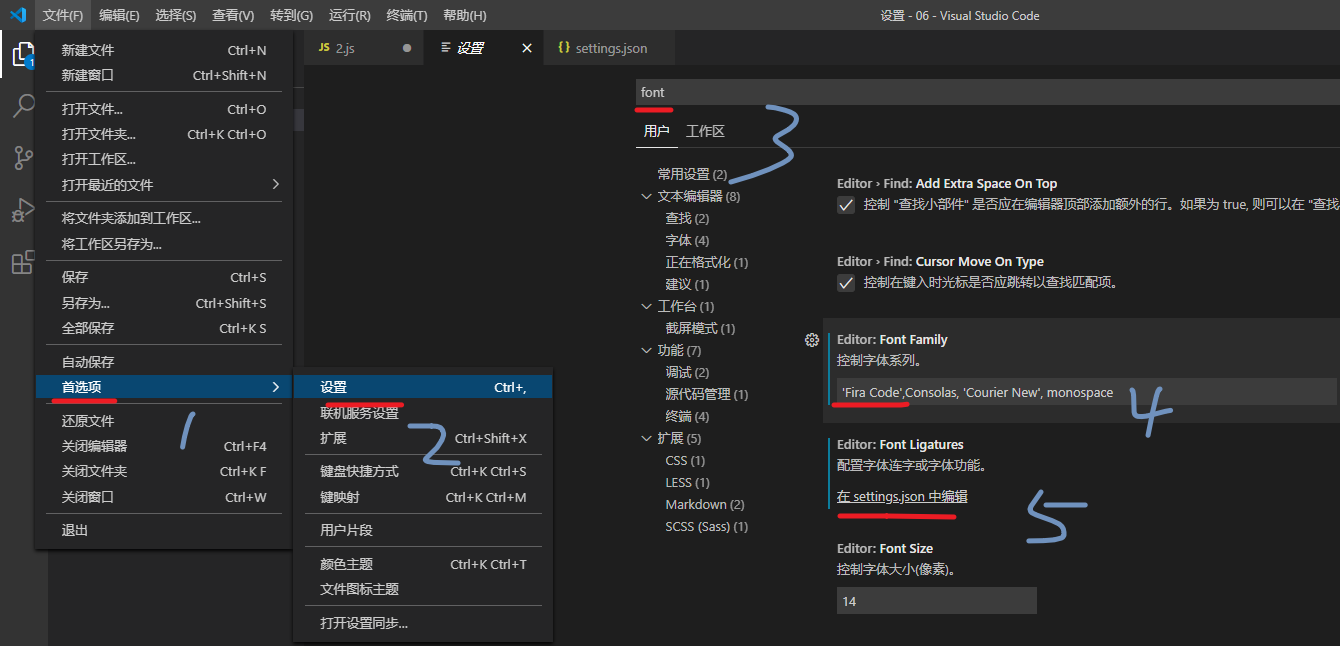
Task: Switch to 工作区 settings scope
Action: pos(705,131)
